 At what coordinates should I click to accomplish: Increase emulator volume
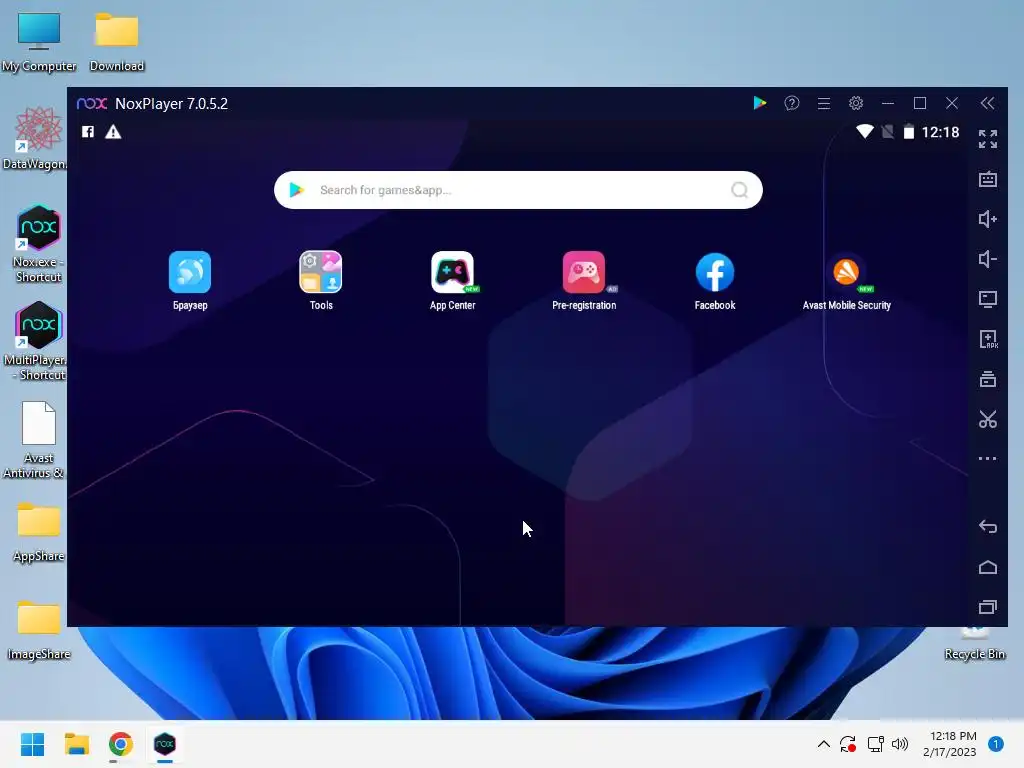coord(987,219)
